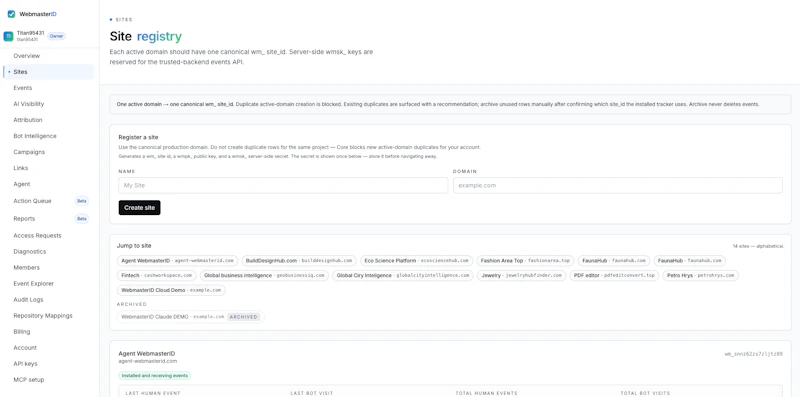The height and width of the screenshot is (397, 800).
Task: Open Reports in sidebar
Action: pyautogui.click(x=24, y=218)
